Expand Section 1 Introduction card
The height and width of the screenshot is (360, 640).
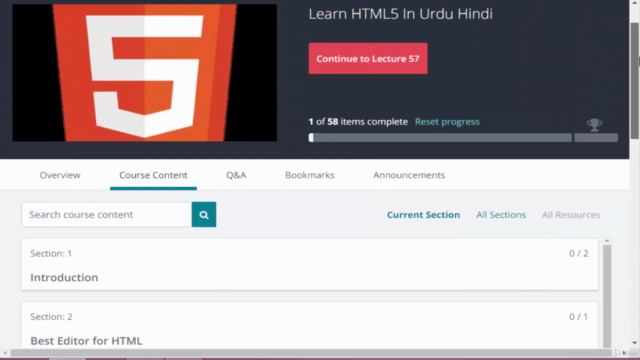(x=309, y=264)
